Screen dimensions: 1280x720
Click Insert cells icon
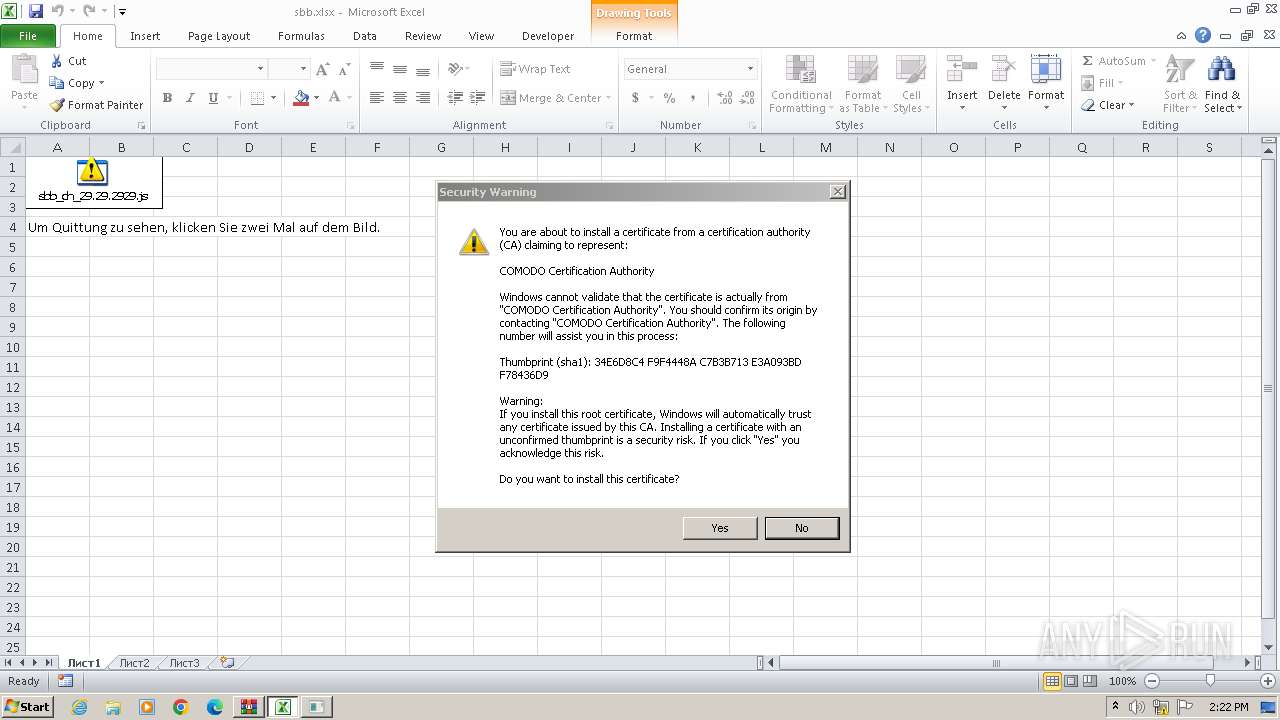962,70
